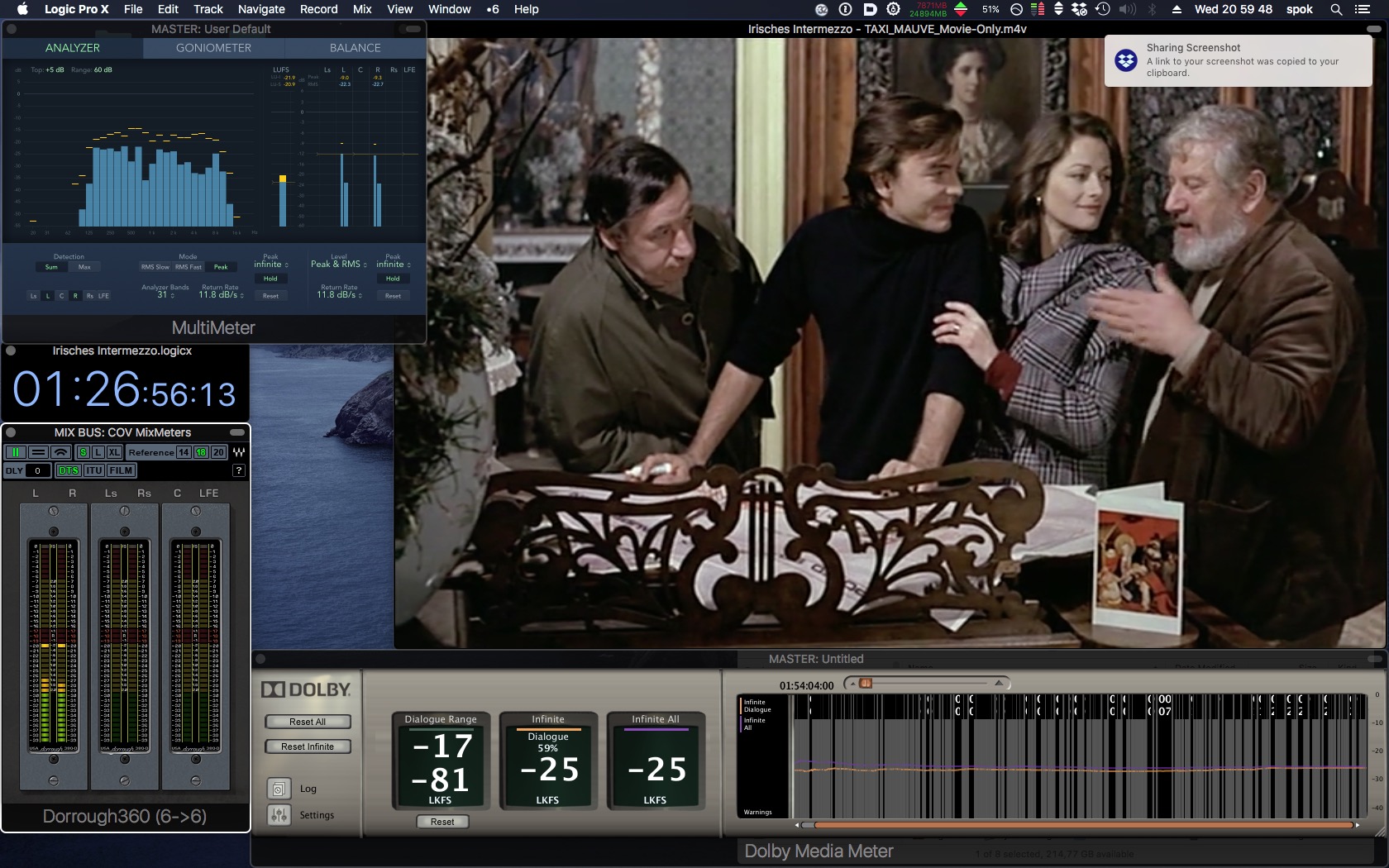The height and width of the screenshot is (868, 1389).
Task: Set Reference to 14 in MixMeters
Action: coord(184,452)
